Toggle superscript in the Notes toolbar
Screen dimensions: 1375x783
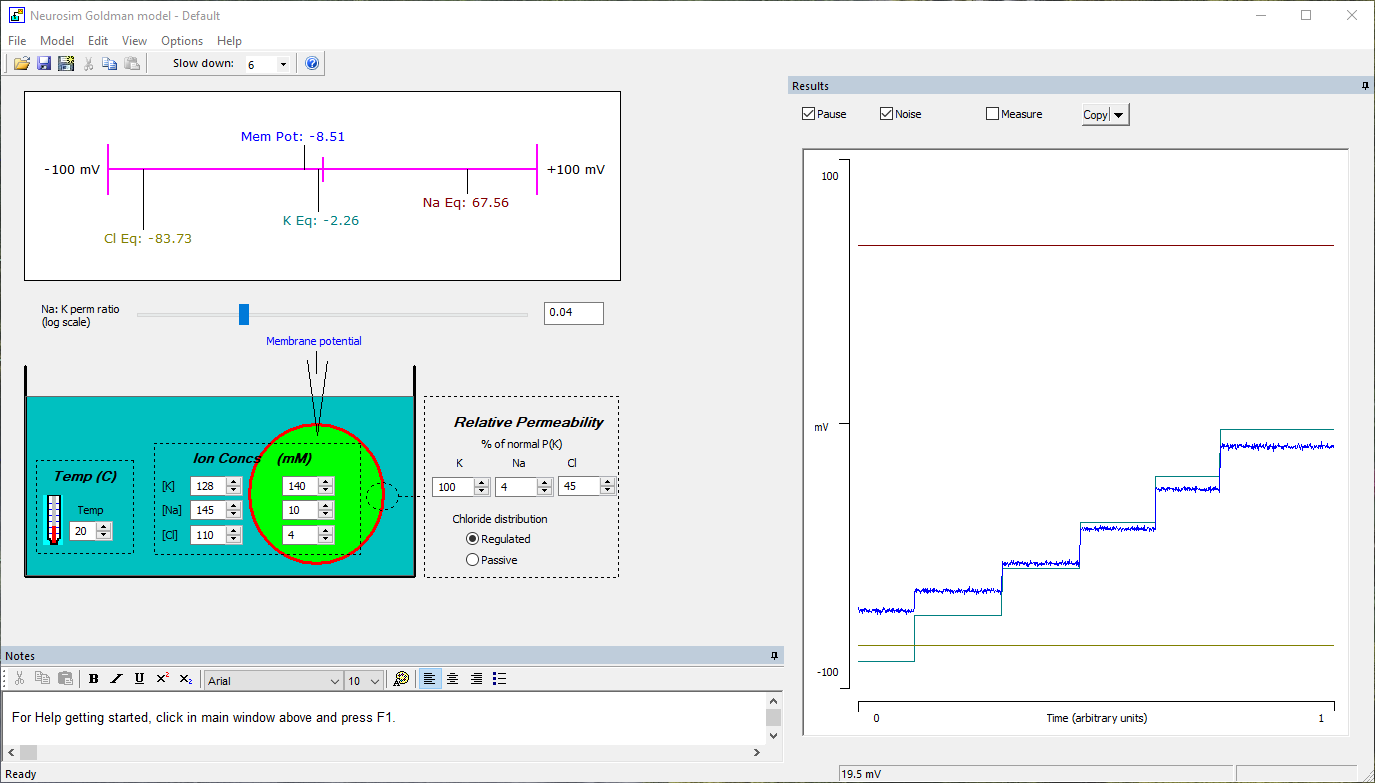click(163, 679)
